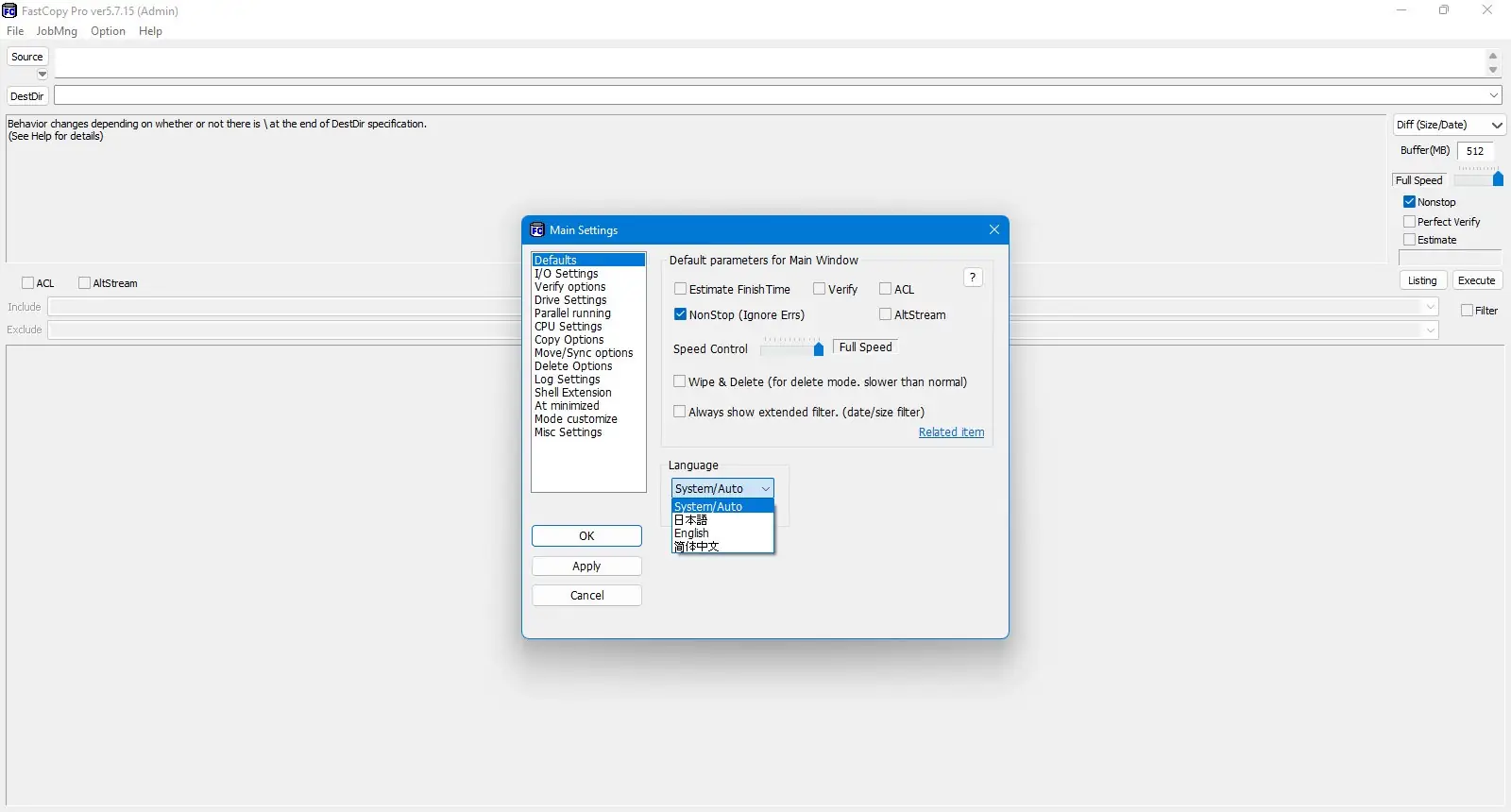
Task: Choose System/Auto language option
Action: (722, 507)
